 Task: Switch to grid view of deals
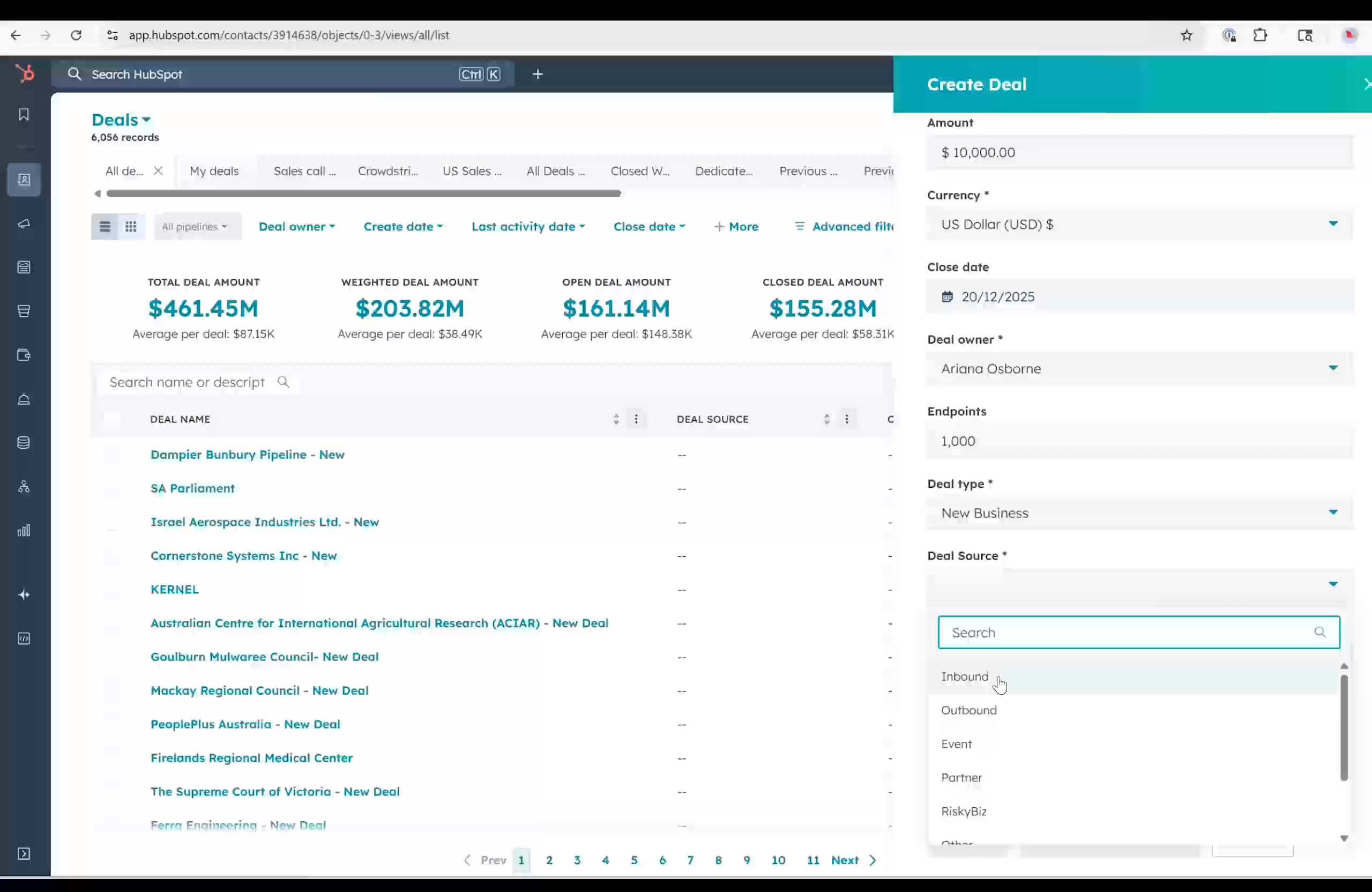click(131, 226)
